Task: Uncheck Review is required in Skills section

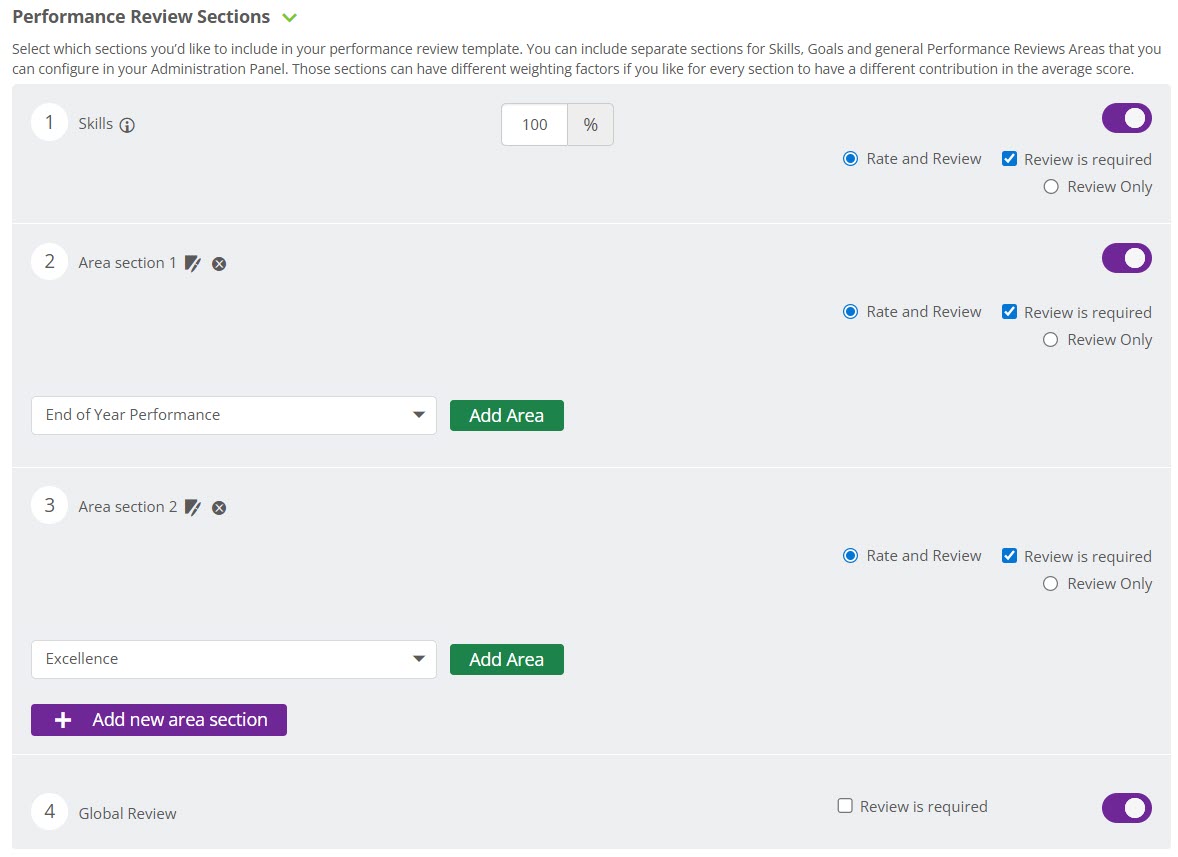Action: coord(1009,159)
